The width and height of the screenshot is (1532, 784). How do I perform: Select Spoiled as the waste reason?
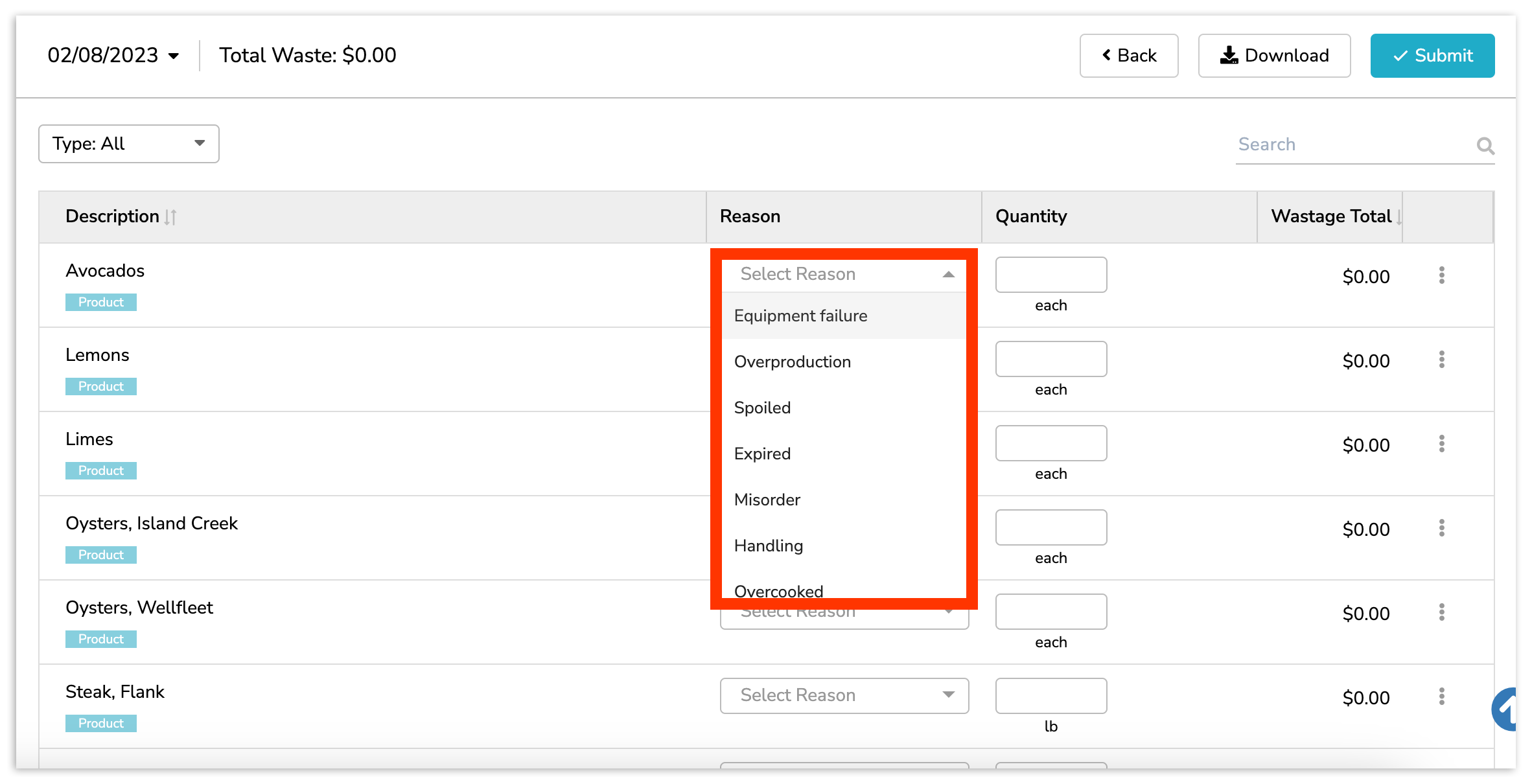coord(762,408)
